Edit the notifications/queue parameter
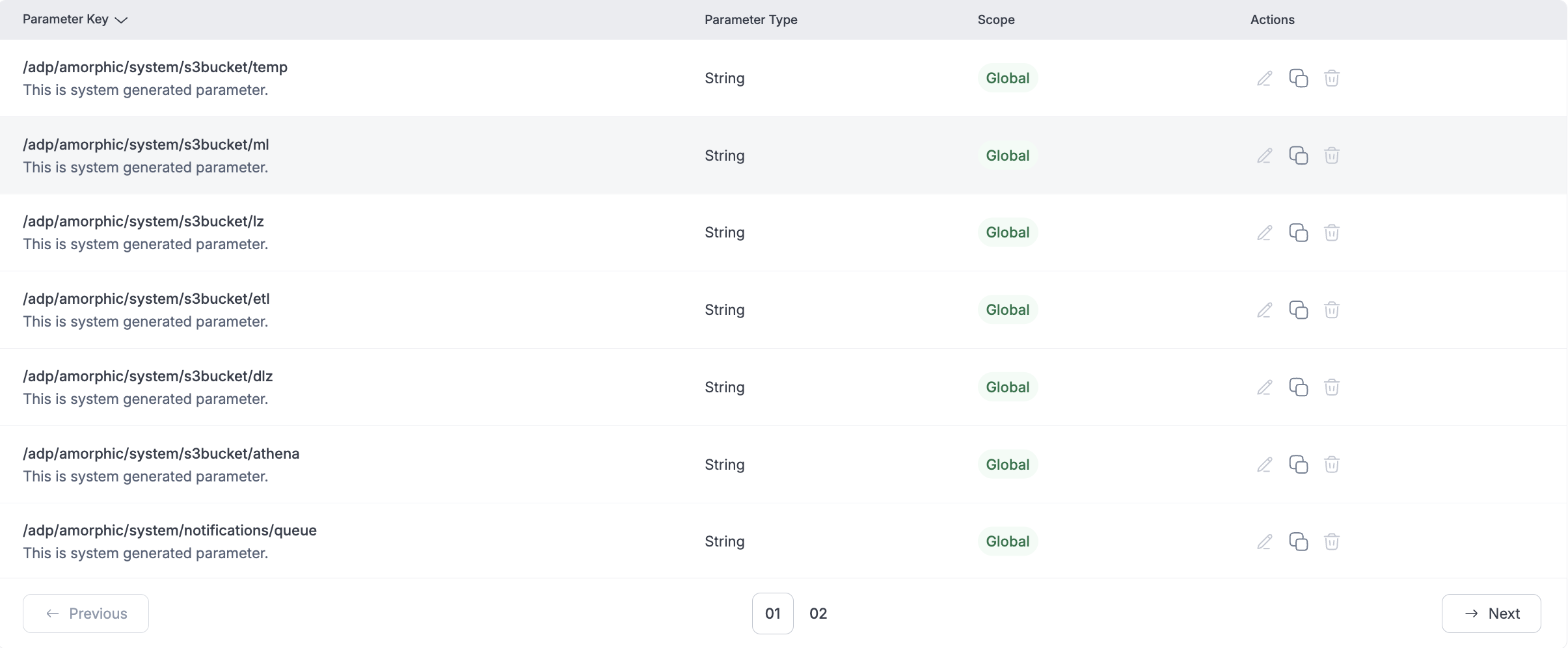This screenshot has height=648, width=1568. pos(1264,541)
